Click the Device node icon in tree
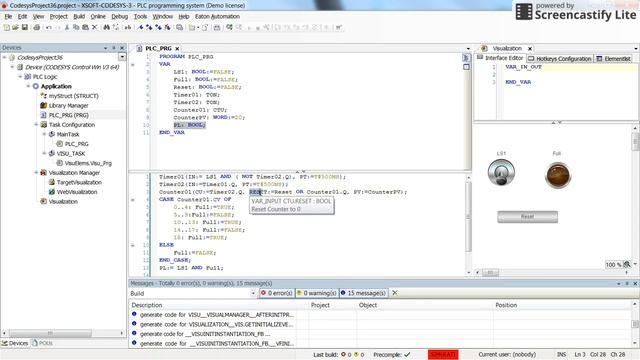640x360 pixels. pos(20,67)
